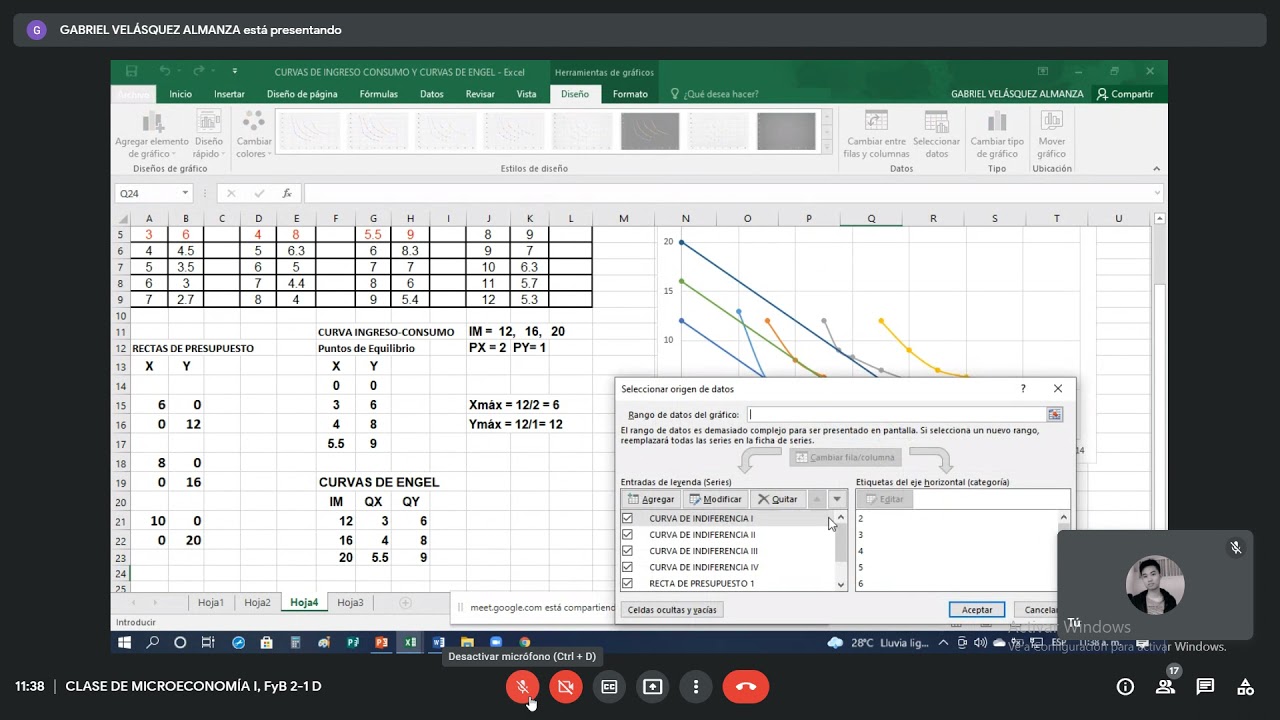Toggle the Meet microphone button
The image size is (1280, 720).
coord(522,686)
